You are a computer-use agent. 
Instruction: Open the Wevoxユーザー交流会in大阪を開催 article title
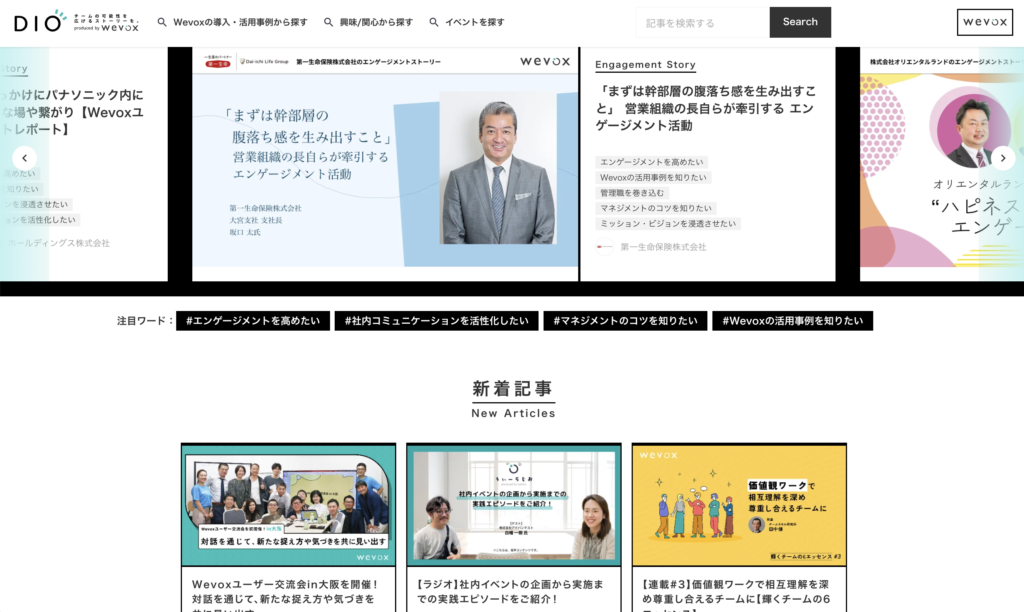coord(287,595)
